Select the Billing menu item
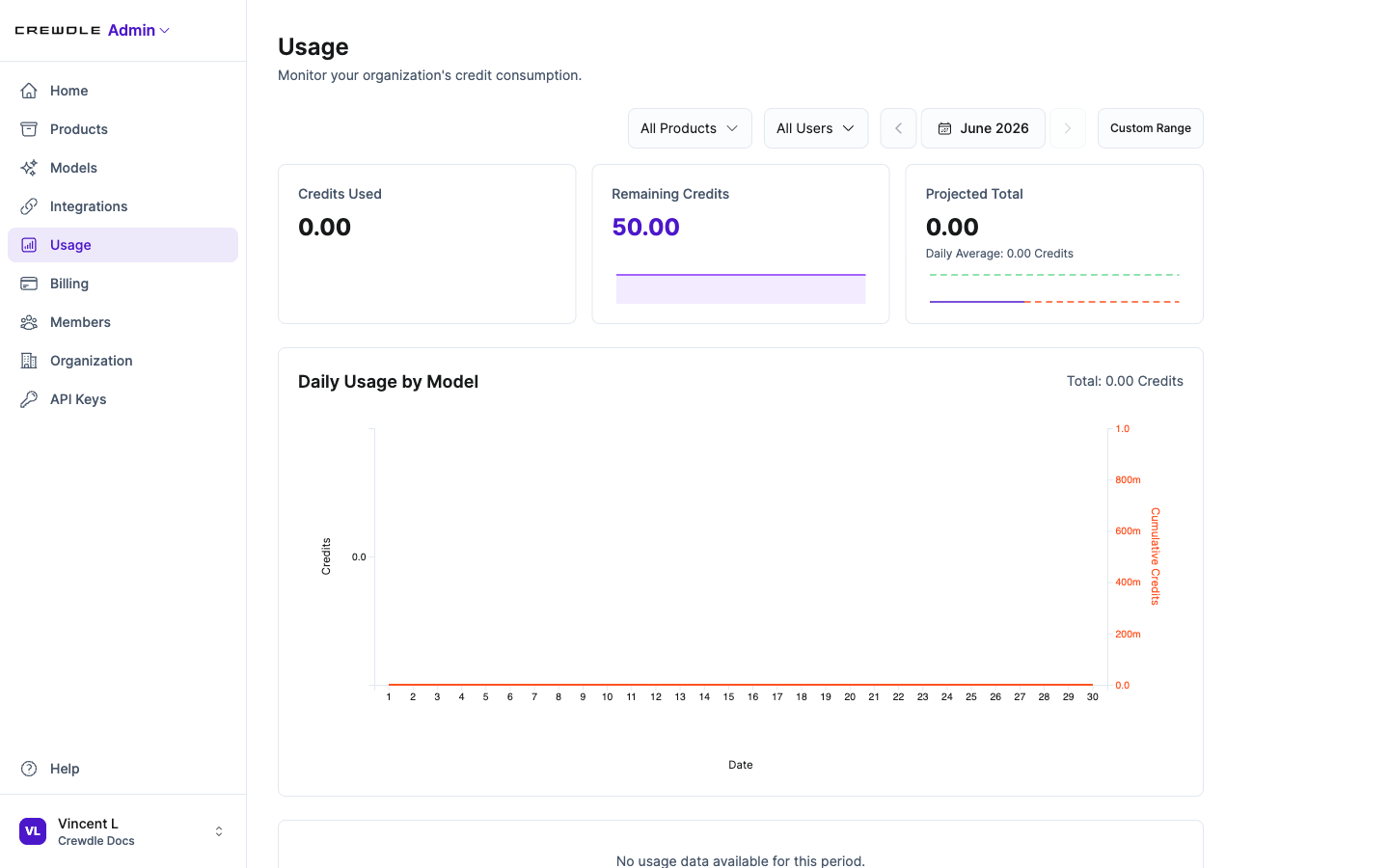 tap(123, 284)
